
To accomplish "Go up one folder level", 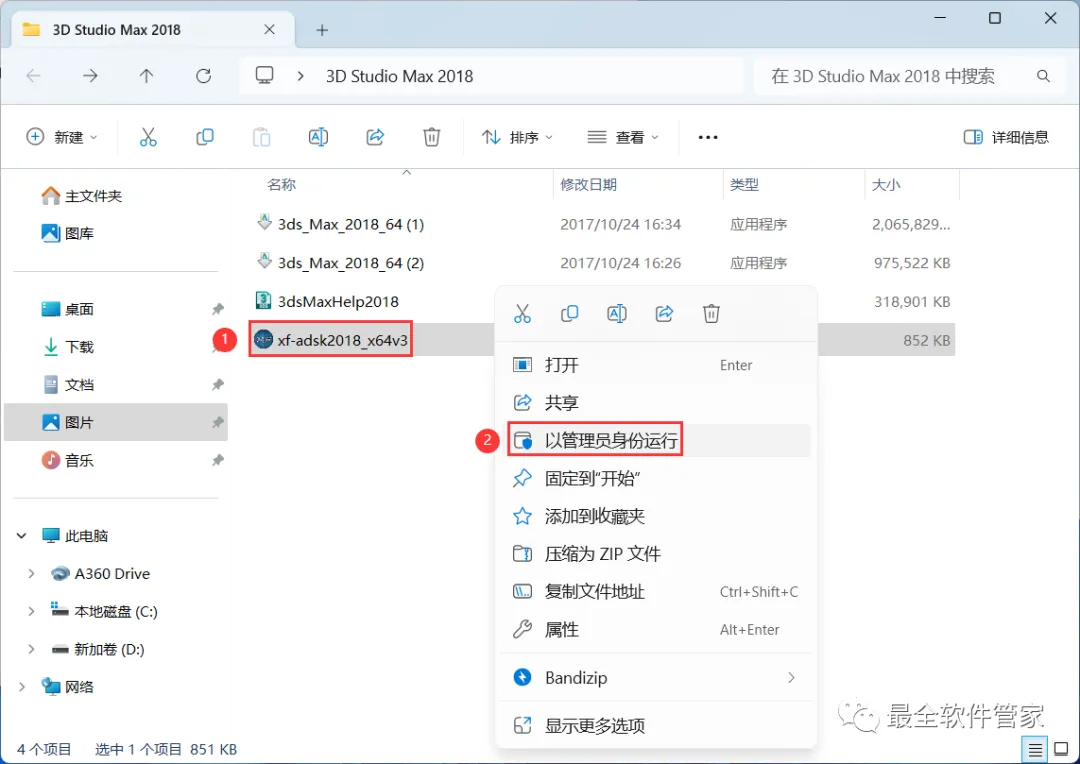I will pyautogui.click(x=146, y=76).
